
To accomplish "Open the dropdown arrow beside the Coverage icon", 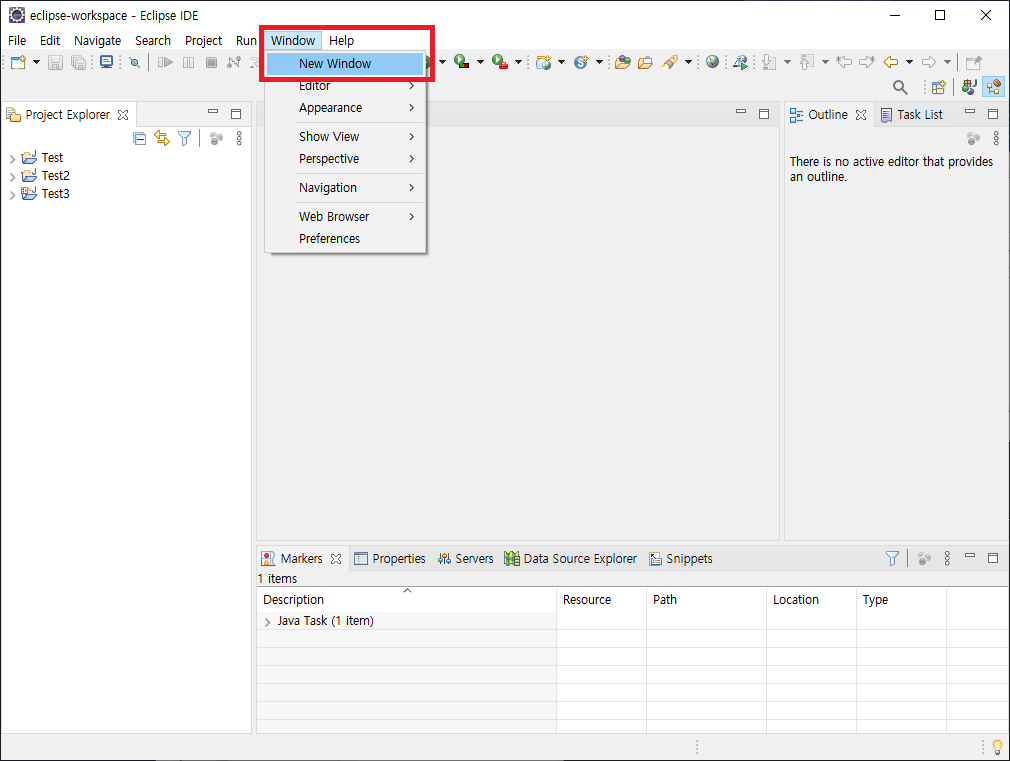I will point(480,63).
